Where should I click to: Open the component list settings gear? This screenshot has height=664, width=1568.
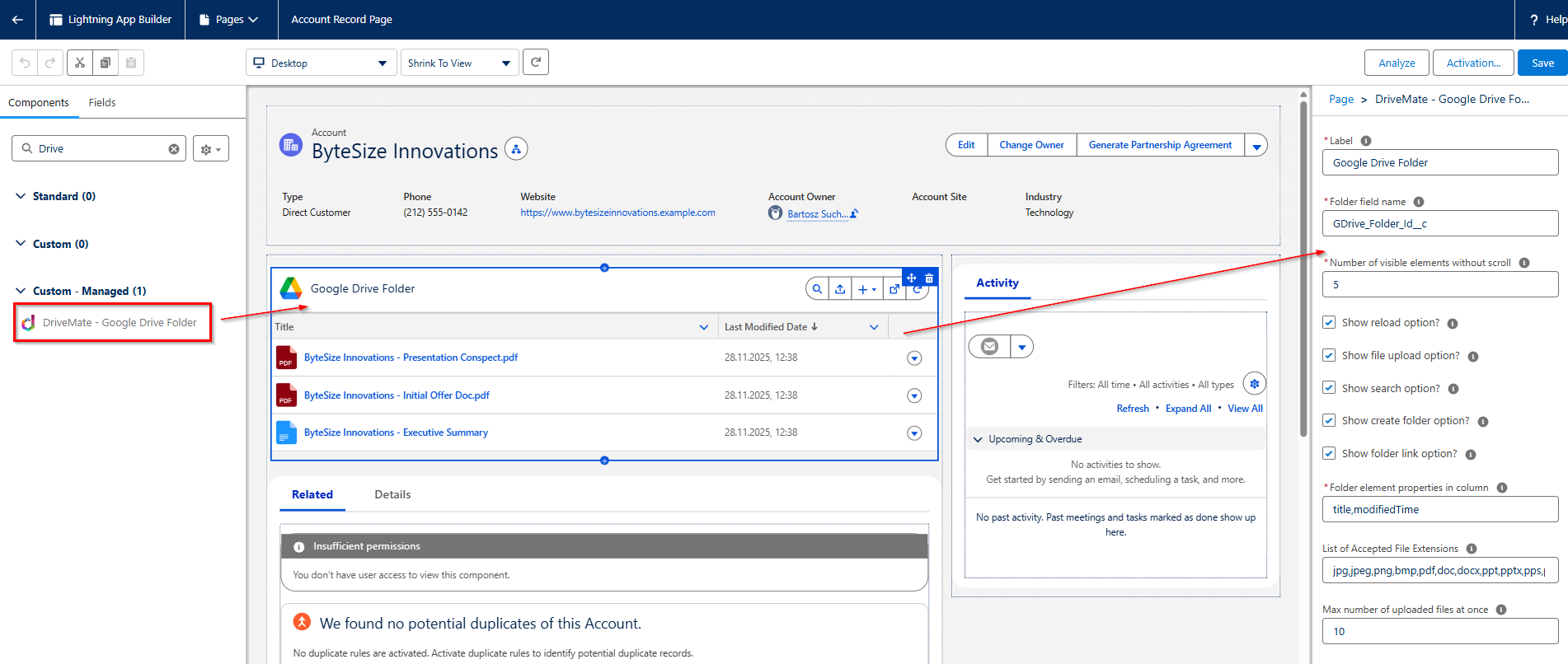click(211, 149)
